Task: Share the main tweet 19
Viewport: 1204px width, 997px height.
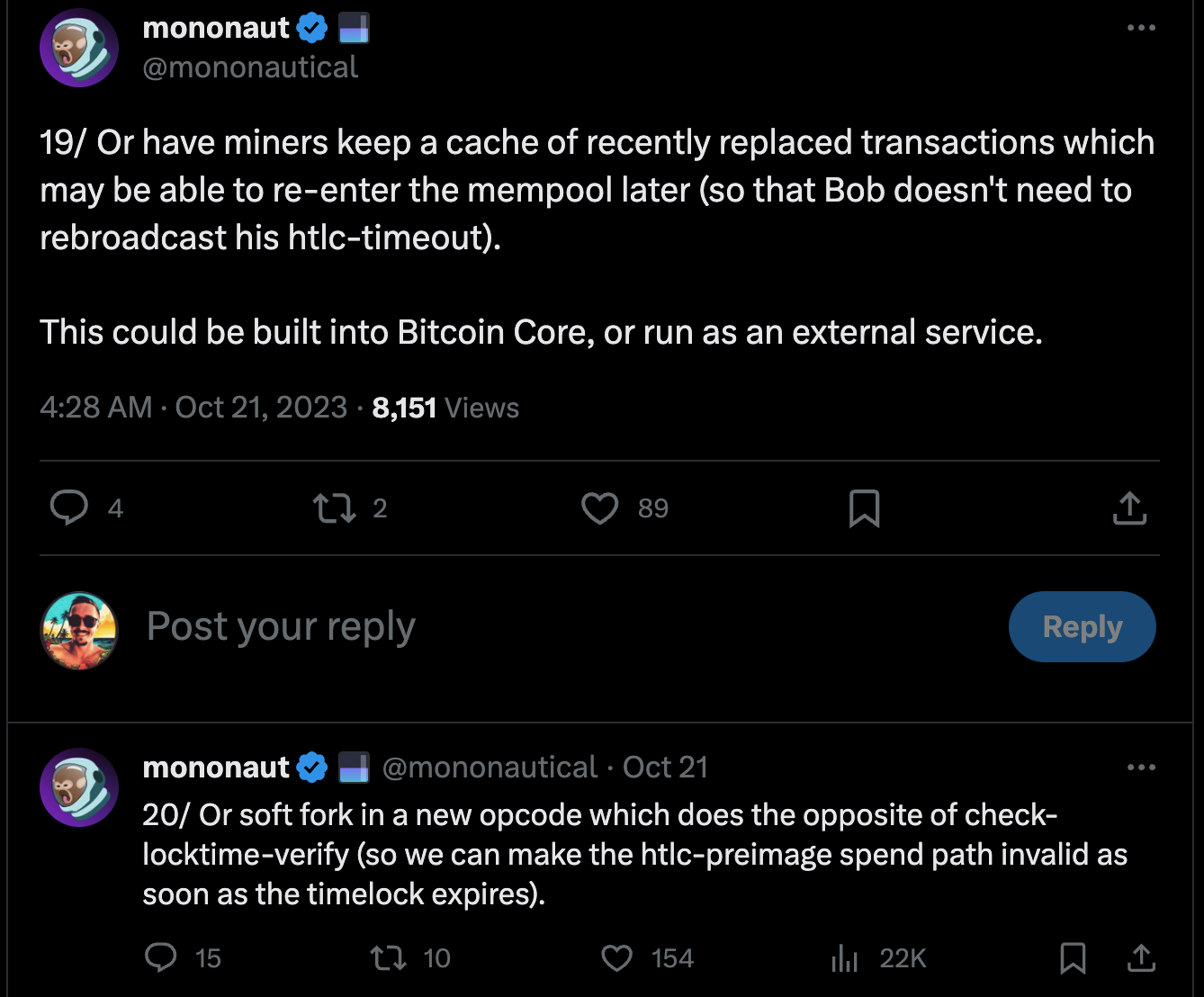Action: (1129, 507)
